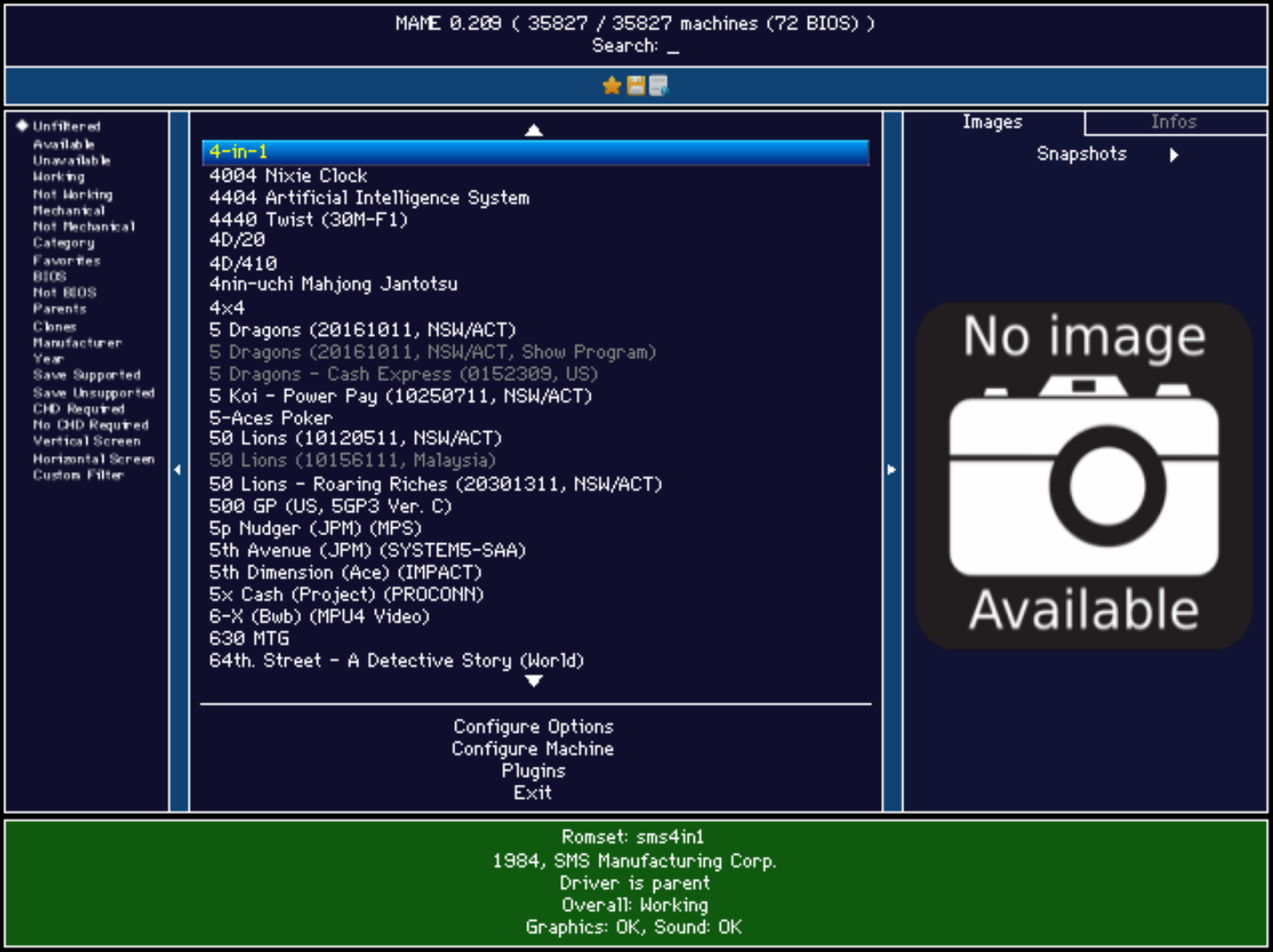1273x952 pixels.
Task: Select the Unfiltered filter
Action: pyautogui.click(x=67, y=126)
